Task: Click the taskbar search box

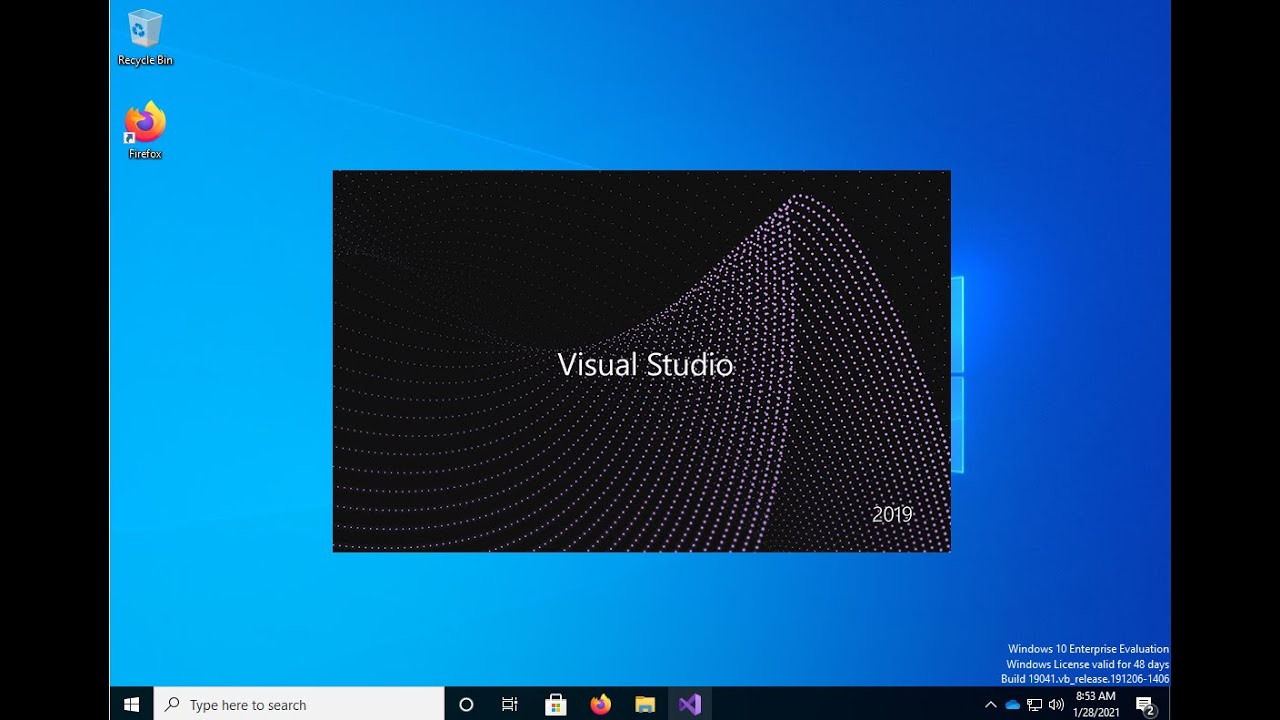Action: point(299,705)
